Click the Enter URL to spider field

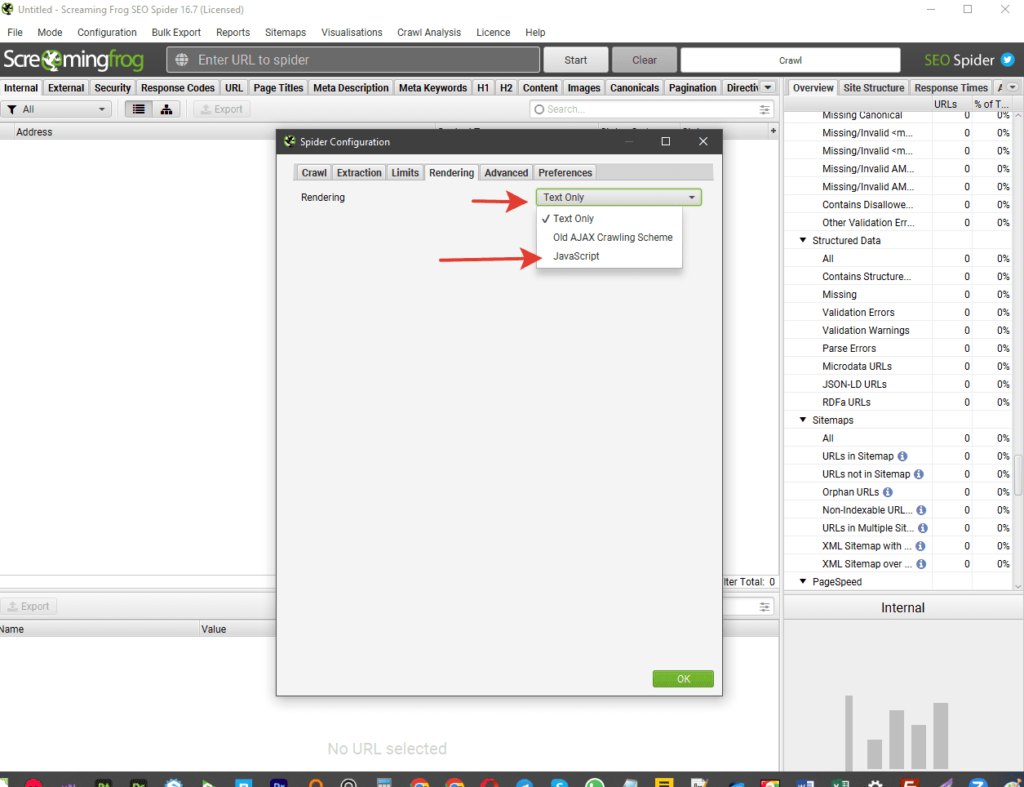[x=353, y=60]
